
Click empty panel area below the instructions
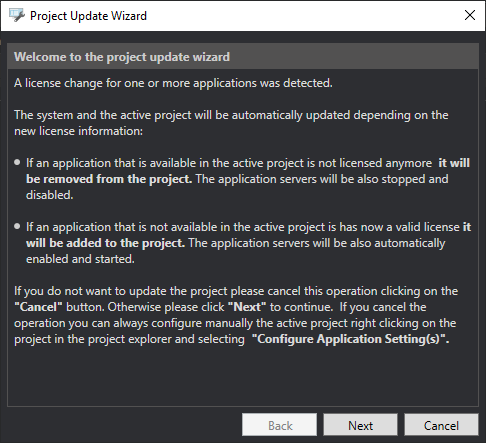[243, 377]
